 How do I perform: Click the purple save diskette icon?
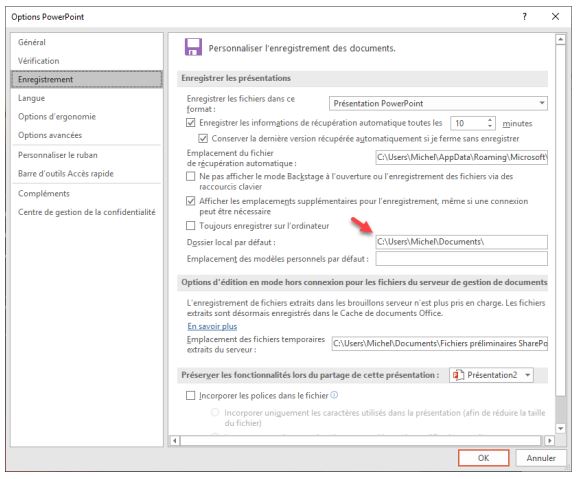pyautogui.click(x=193, y=47)
